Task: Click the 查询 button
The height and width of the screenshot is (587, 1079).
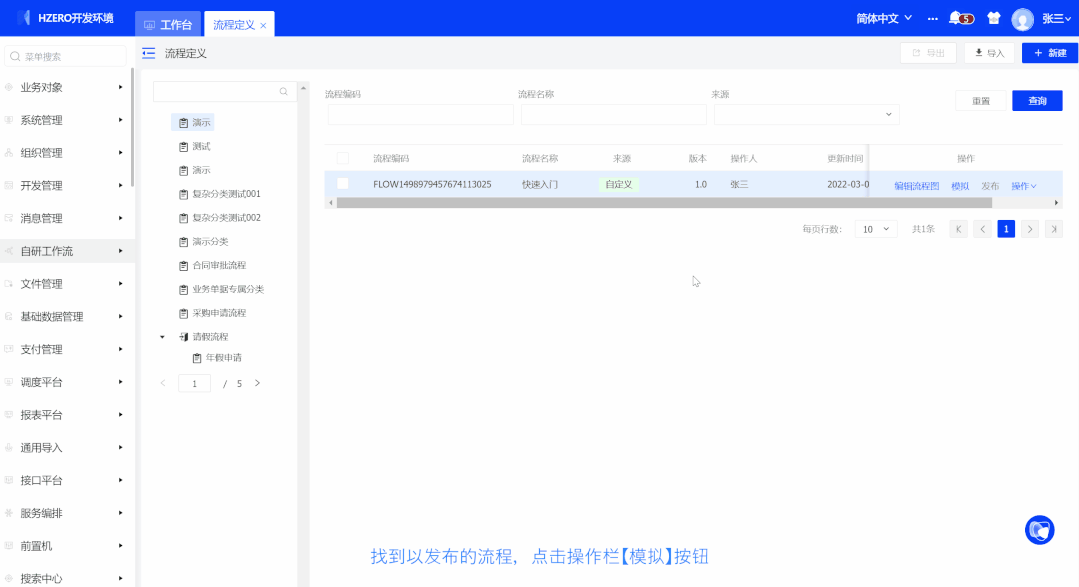Action: pyautogui.click(x=1037, y=101)
